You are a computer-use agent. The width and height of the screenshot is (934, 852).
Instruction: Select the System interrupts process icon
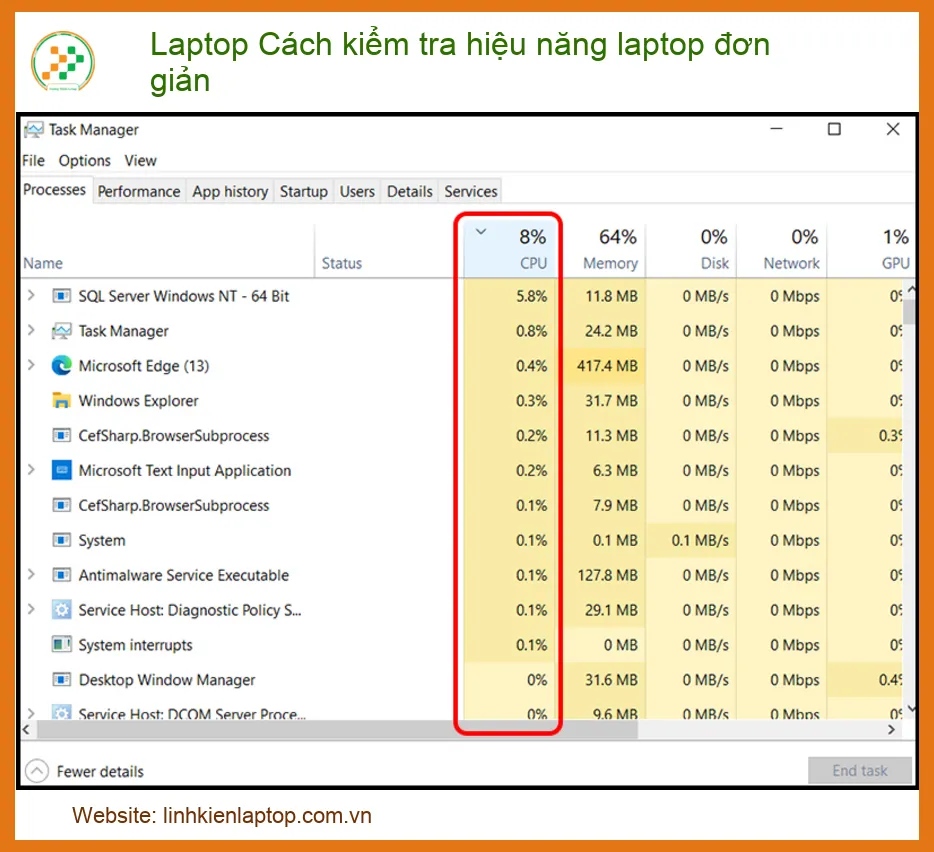[x=61, y=645]
